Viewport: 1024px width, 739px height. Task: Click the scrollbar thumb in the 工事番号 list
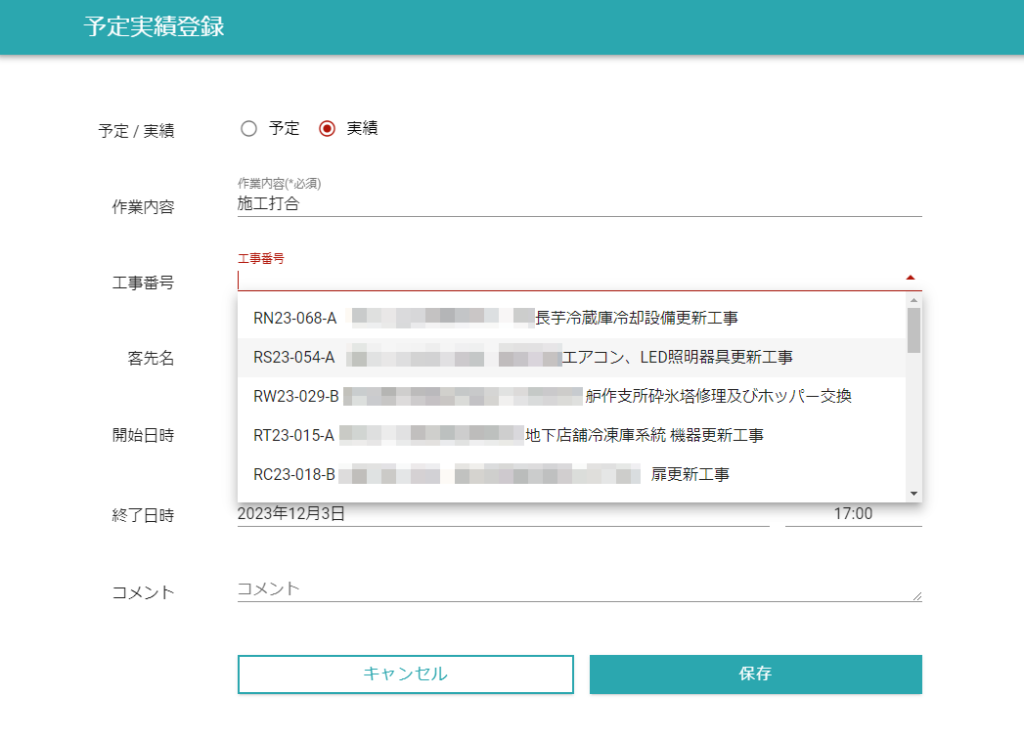[913, 330]
